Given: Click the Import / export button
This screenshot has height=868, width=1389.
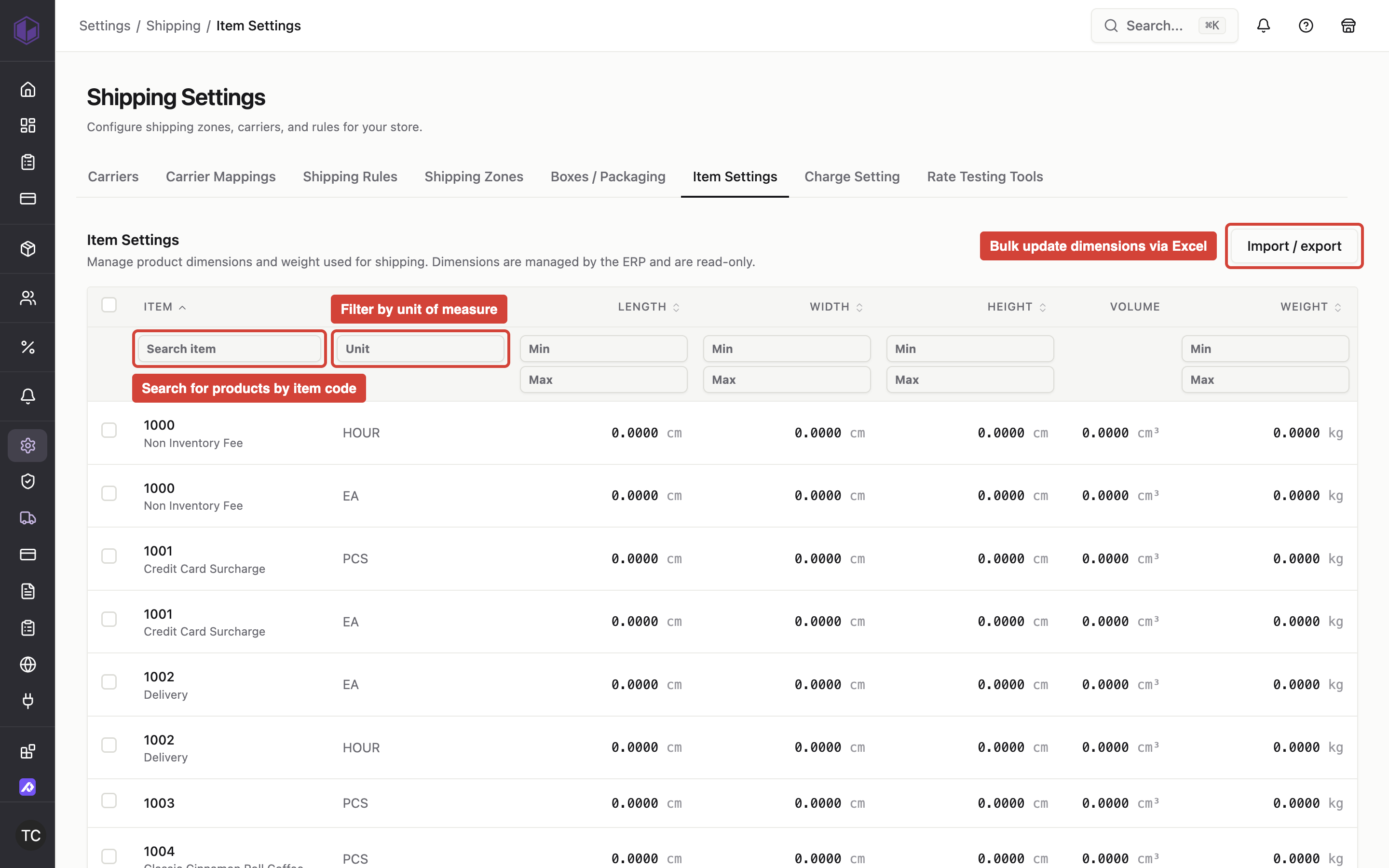Looking at the screenshot, I should point(1294,246).
